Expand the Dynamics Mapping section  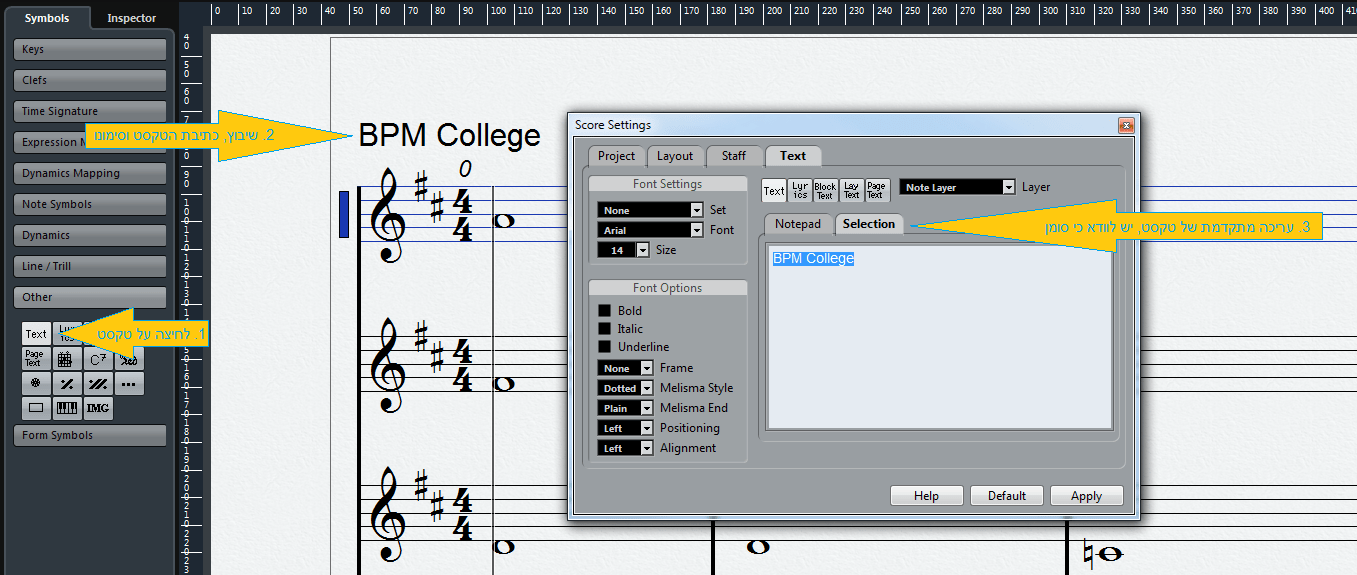tap(90, 173)
